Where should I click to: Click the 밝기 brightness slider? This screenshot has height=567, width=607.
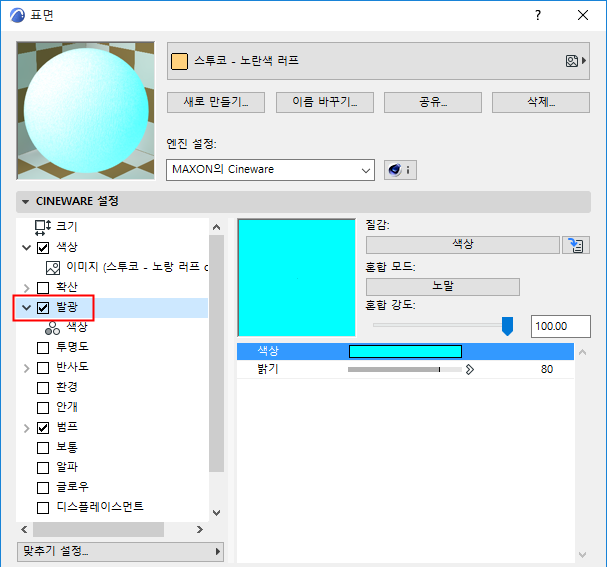[x=405, y=370]
